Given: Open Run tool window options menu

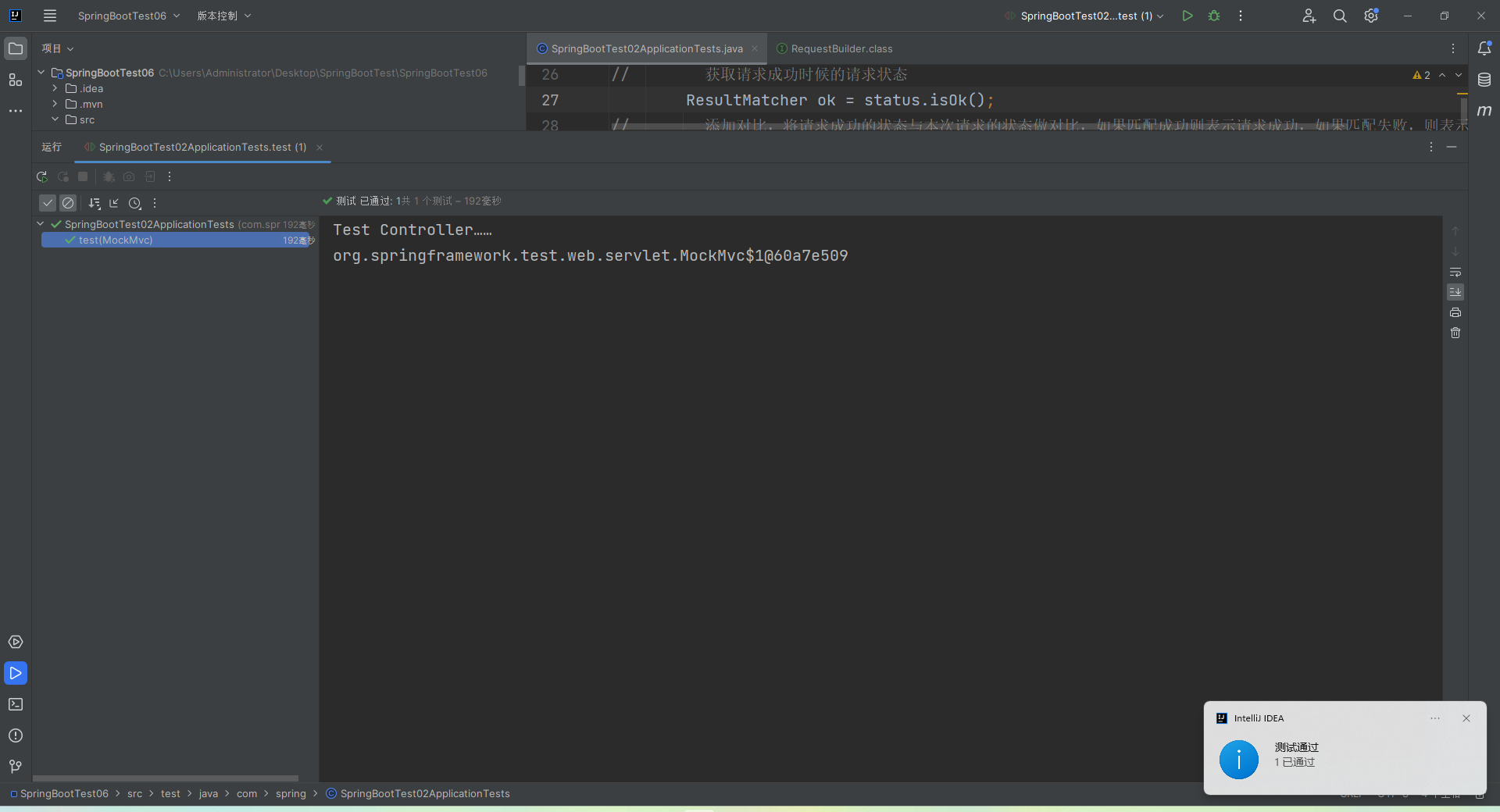Looking at the screenshot, I should click(x=1431, y=147).
